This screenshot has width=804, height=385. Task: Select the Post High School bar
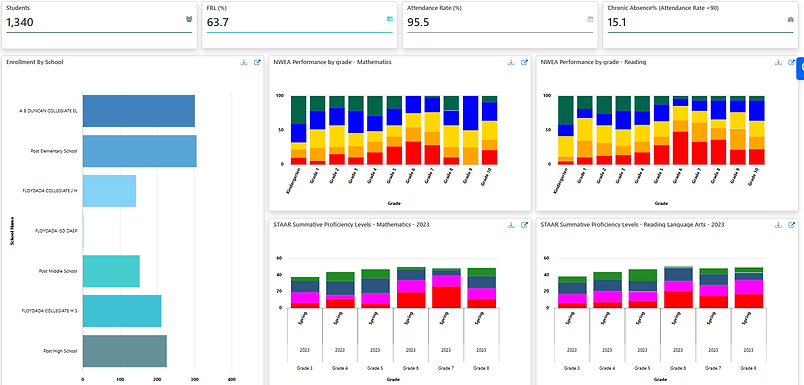125,351
